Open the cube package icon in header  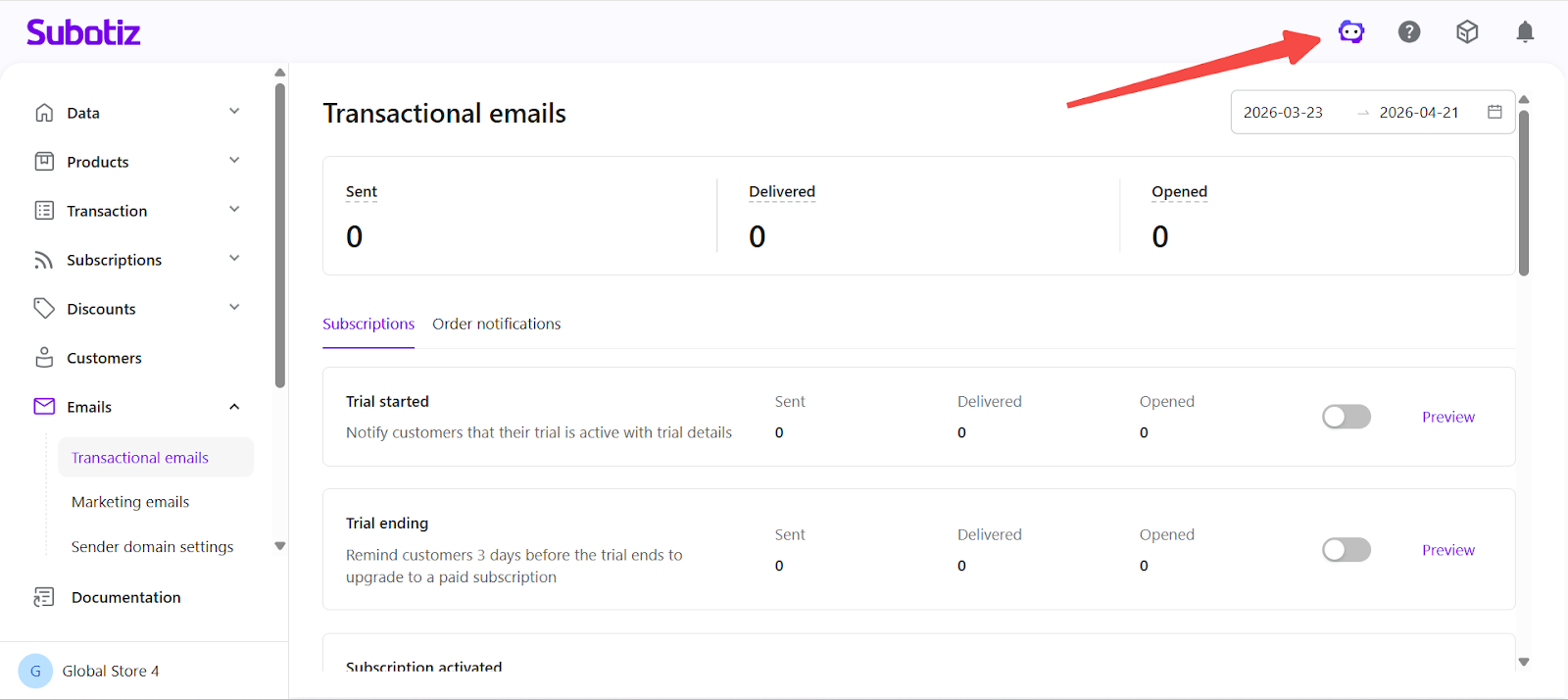pyautogui.click(x=1467, y=32)
